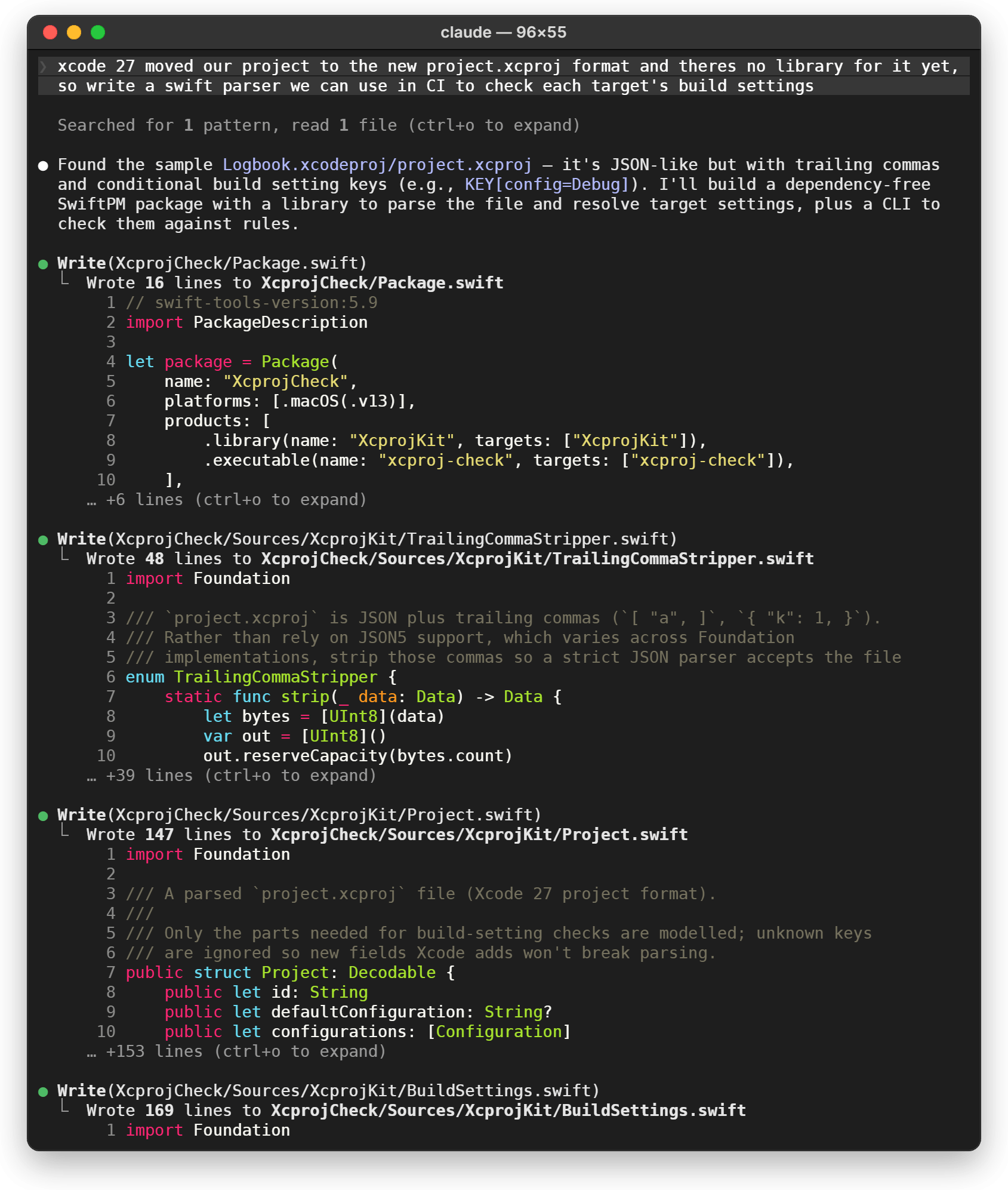The image size is (1008, 1190).
Task: Click the Write TrailingCommaStripper.swift tool header
Action: (367, 539)
